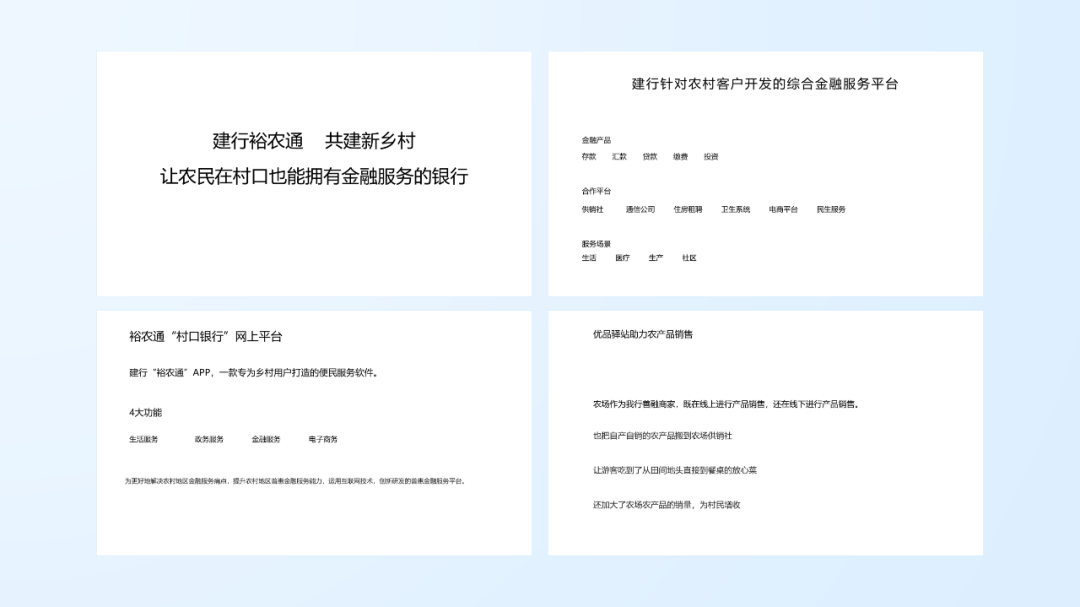The height and width of the screenshot is (607, 1080).
Task: Click the text '卫生系统'
Action: coord(736,209)
